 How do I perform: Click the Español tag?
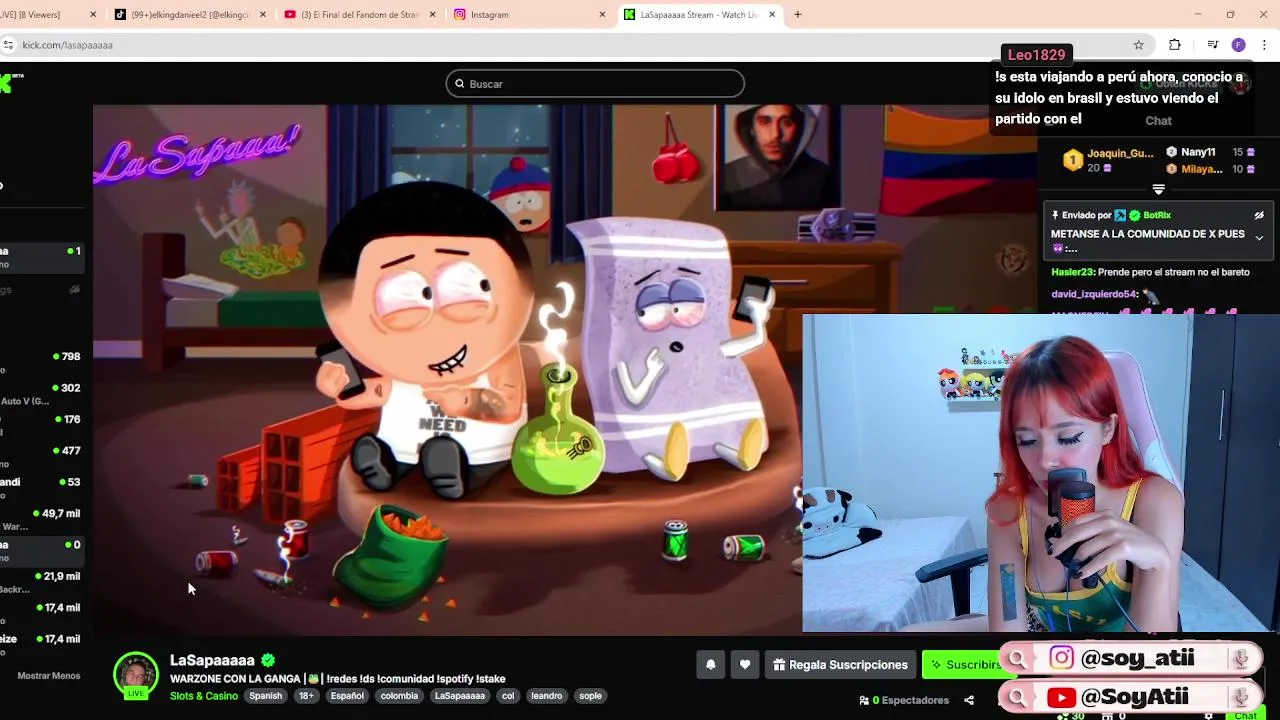point(347,696)
